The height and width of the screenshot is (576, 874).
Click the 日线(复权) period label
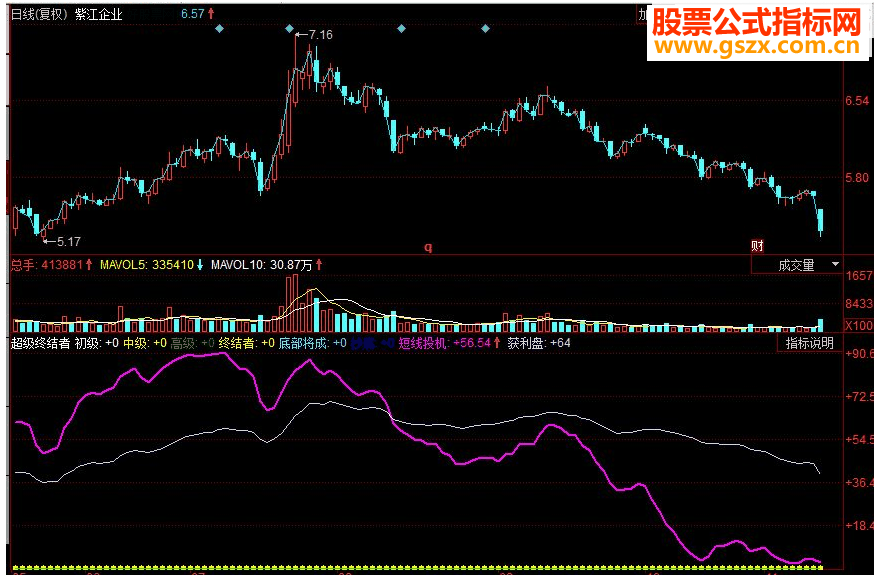click(40, 14)
